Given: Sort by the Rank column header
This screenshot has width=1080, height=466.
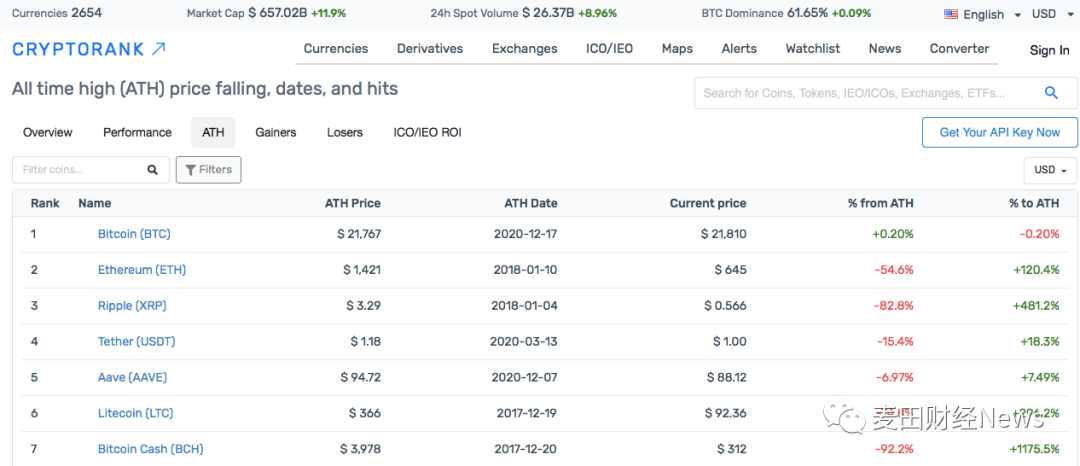Looking at the screenshot, I should pos(45,204).
